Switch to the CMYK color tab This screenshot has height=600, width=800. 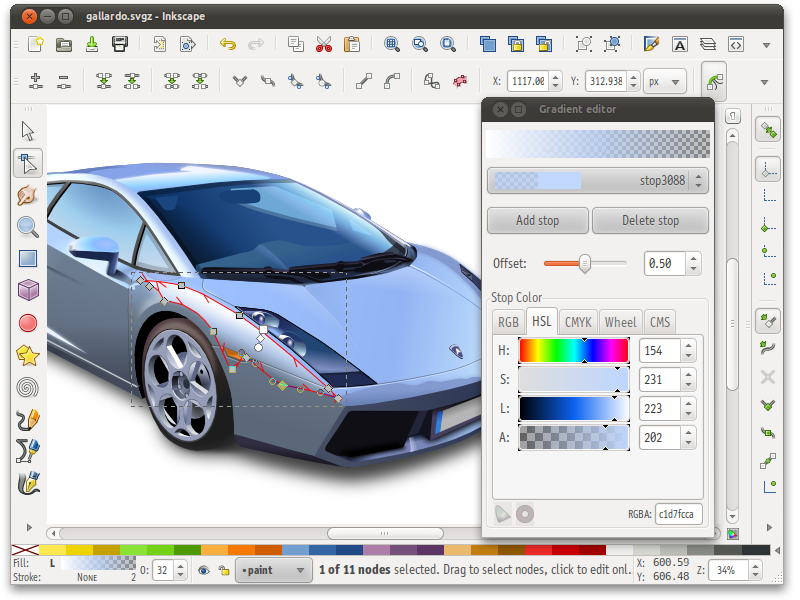[577, 322]
